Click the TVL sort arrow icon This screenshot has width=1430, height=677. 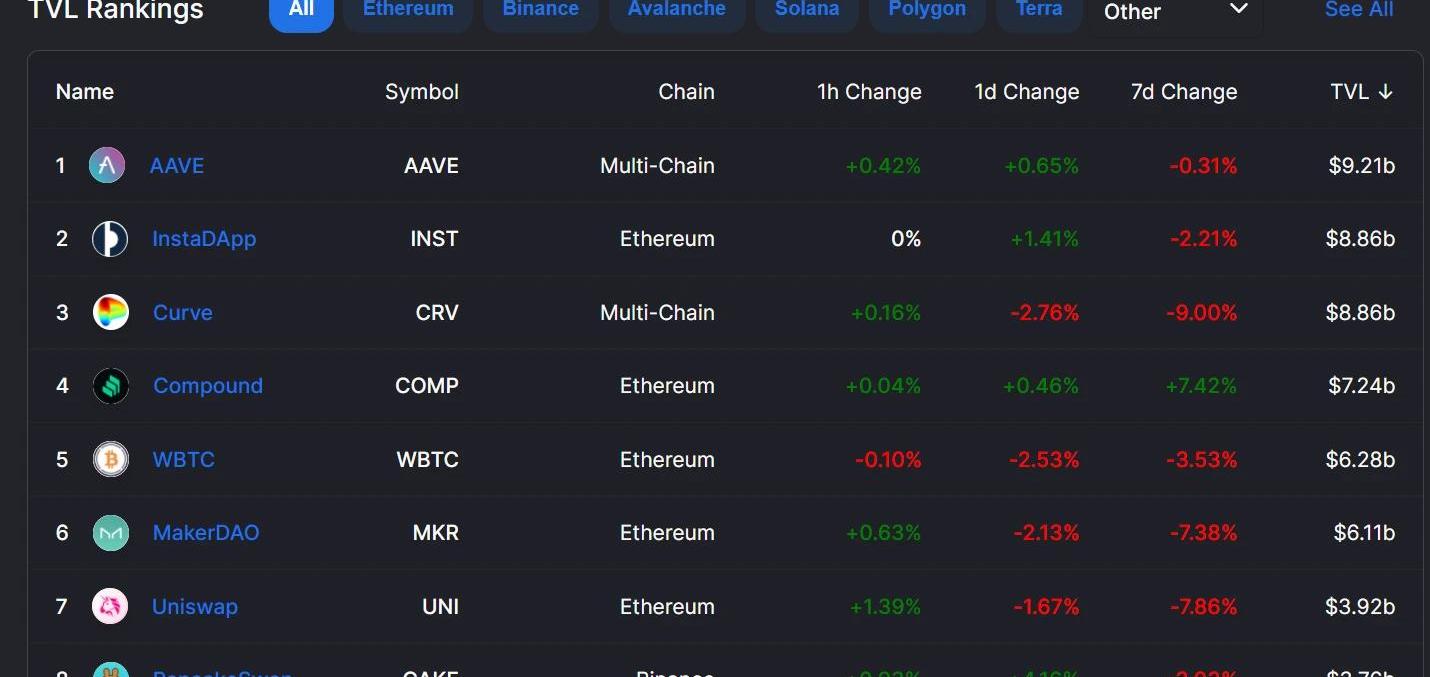[x=1385, y=92]
